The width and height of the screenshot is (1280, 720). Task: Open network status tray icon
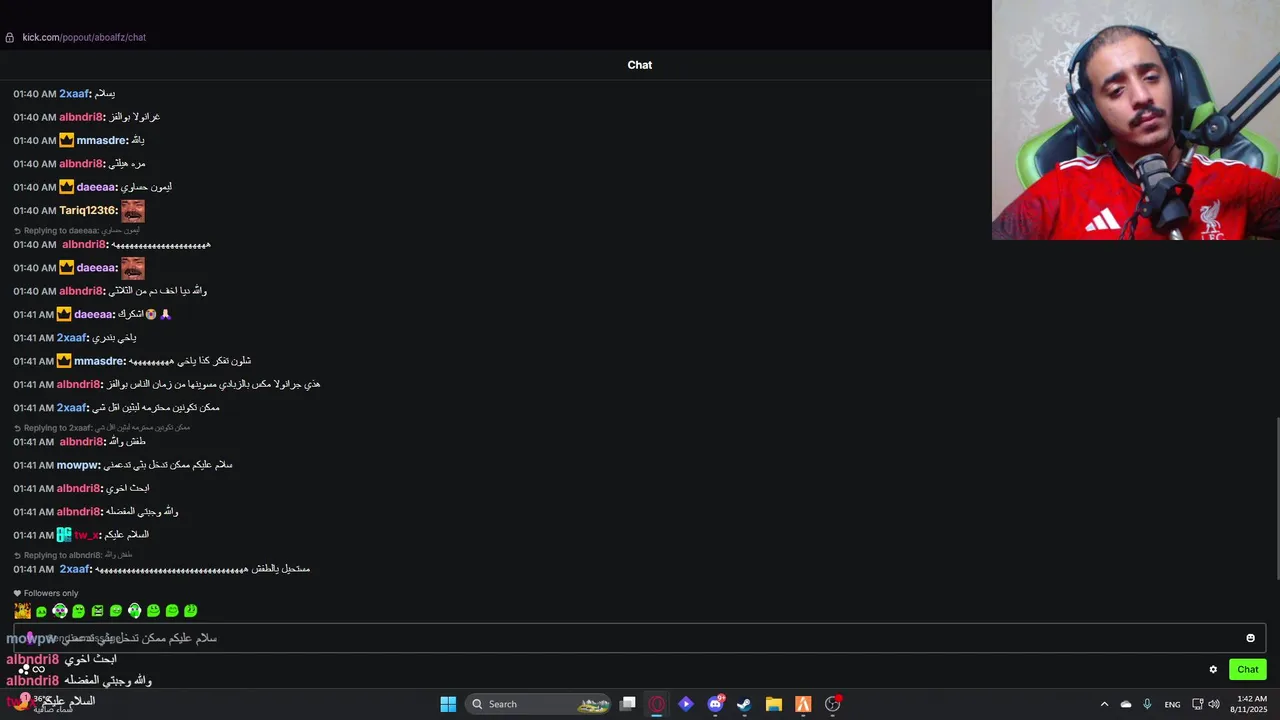(x=1198, y=704)
